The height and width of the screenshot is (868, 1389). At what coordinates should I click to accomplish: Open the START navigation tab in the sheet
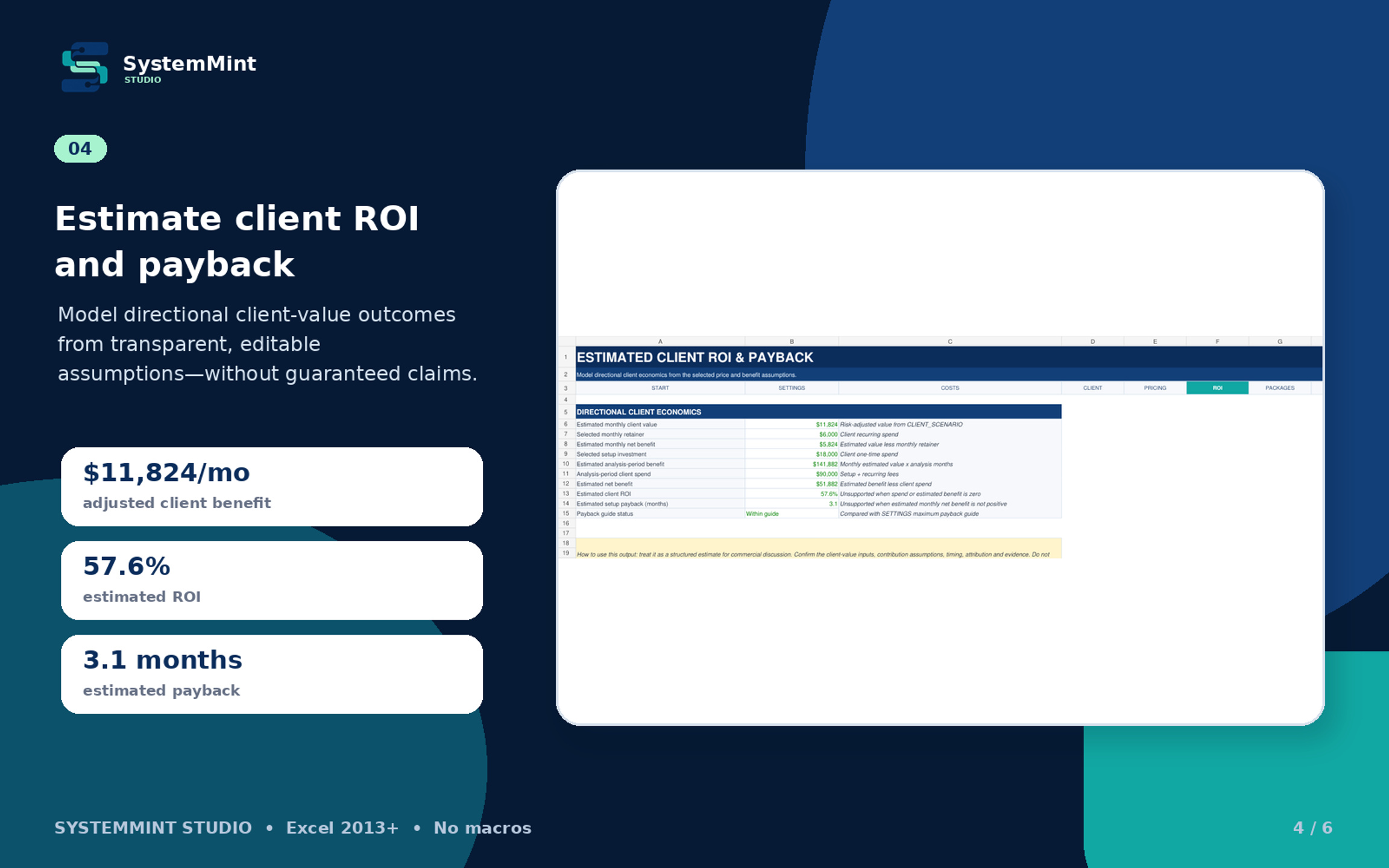point(660,388)
